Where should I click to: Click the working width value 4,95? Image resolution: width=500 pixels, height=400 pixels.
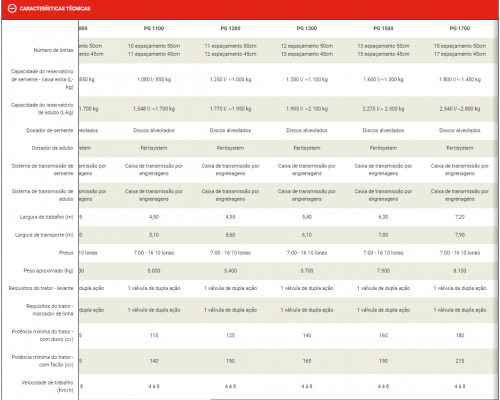[x=230, y=217]
